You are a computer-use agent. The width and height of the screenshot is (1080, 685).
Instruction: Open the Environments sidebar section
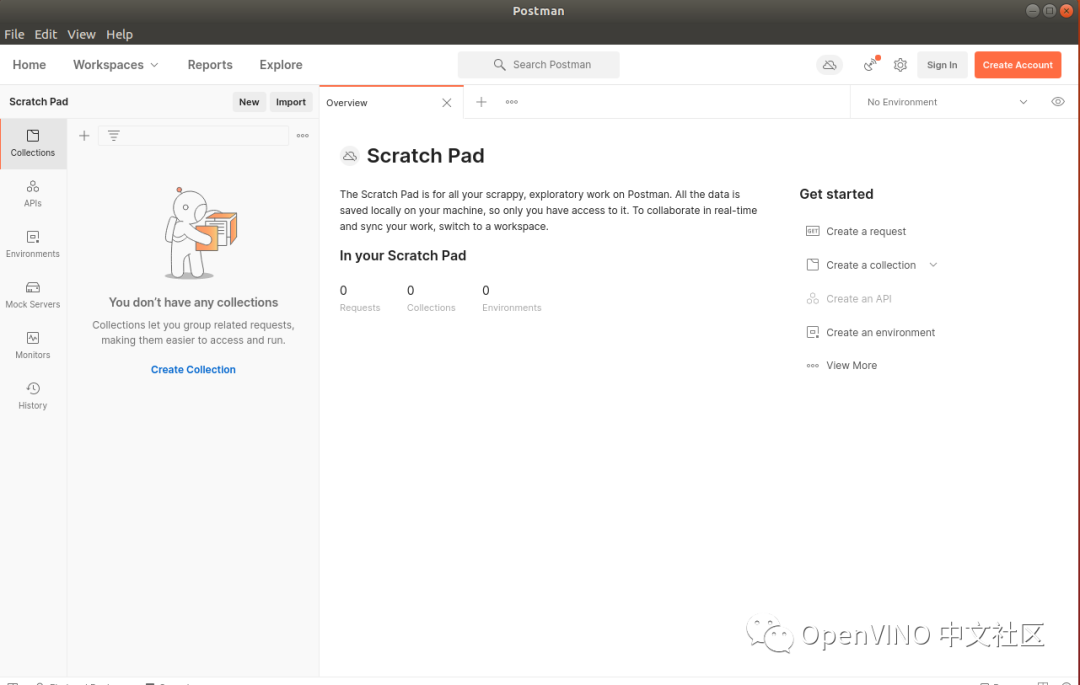33,244
